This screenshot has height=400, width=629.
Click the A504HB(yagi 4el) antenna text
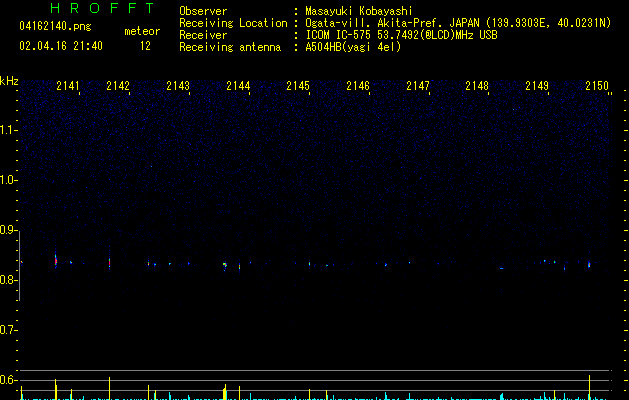click(x=353, y=47)
